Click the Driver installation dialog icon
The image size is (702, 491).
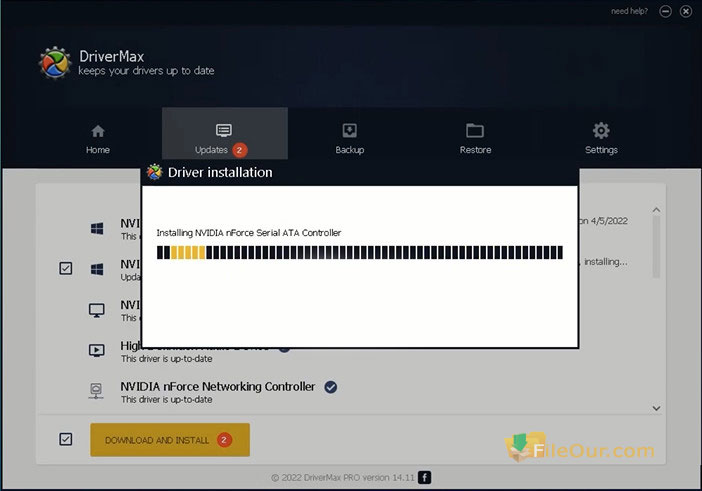[x=154, y=172]
